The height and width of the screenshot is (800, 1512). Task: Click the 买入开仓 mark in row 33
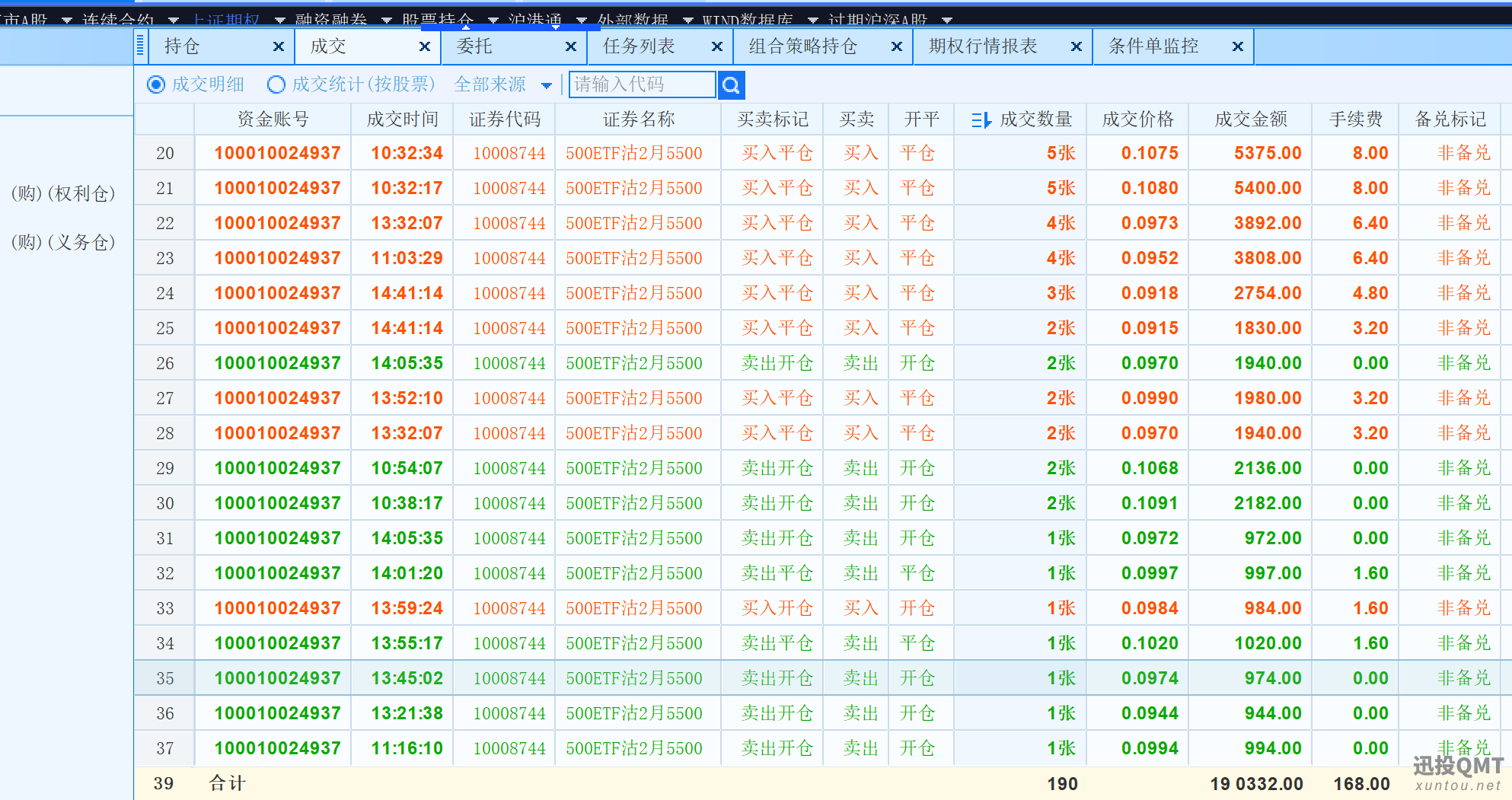(x=777, y=608)
